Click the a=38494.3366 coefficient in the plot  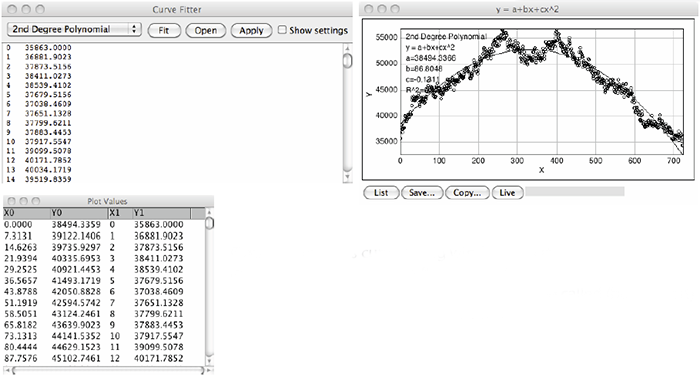click(430, 58)
